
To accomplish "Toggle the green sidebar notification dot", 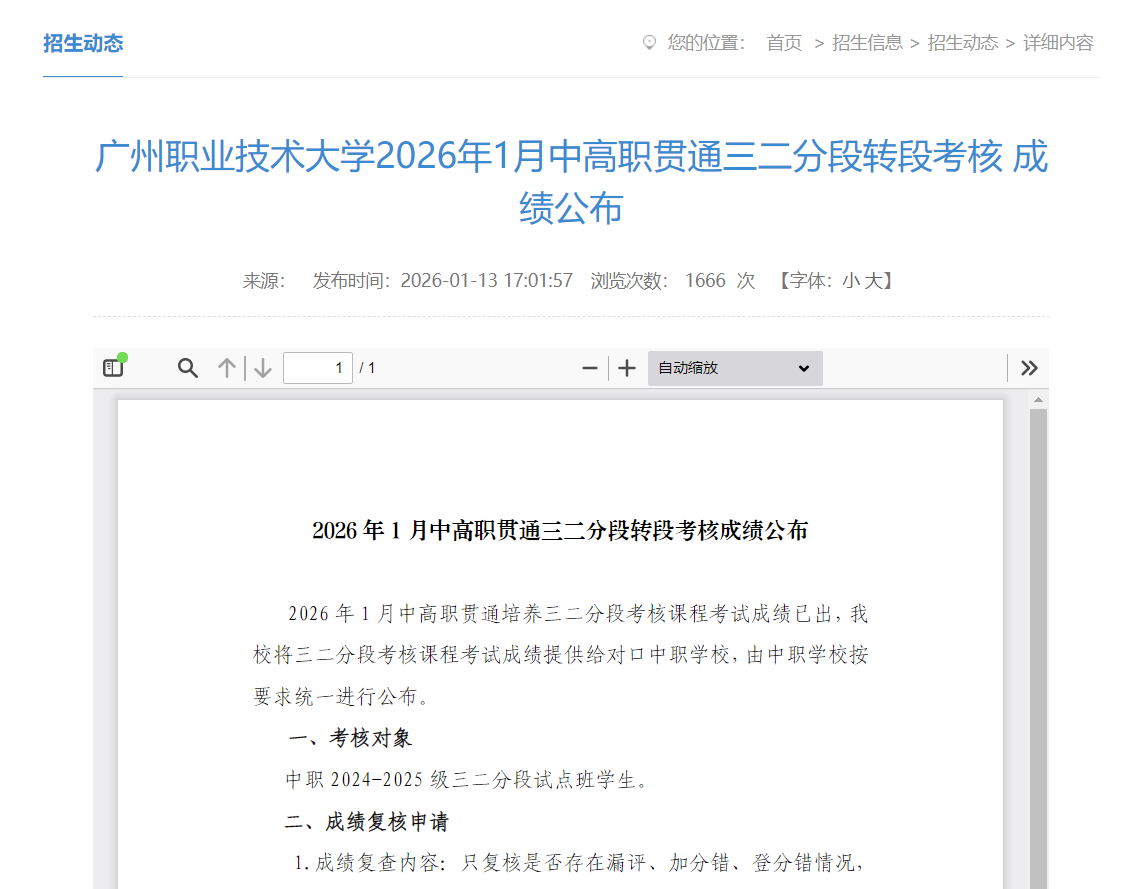I will coord(122,358).
